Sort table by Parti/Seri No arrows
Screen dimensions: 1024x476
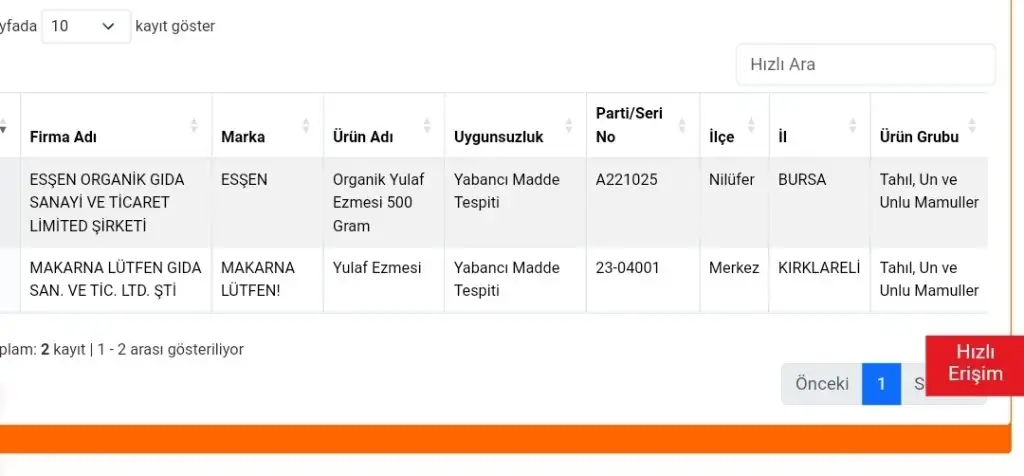click(x=683, y=126)
